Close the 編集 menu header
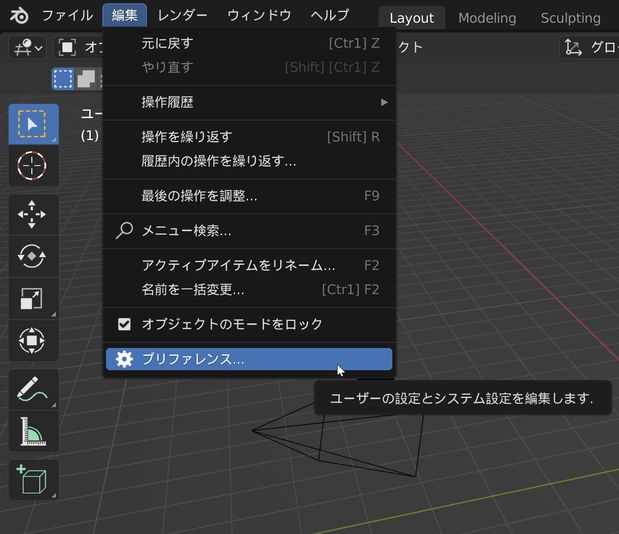Image resolution: width=619 pixels, height=534 pixels. 124,15
